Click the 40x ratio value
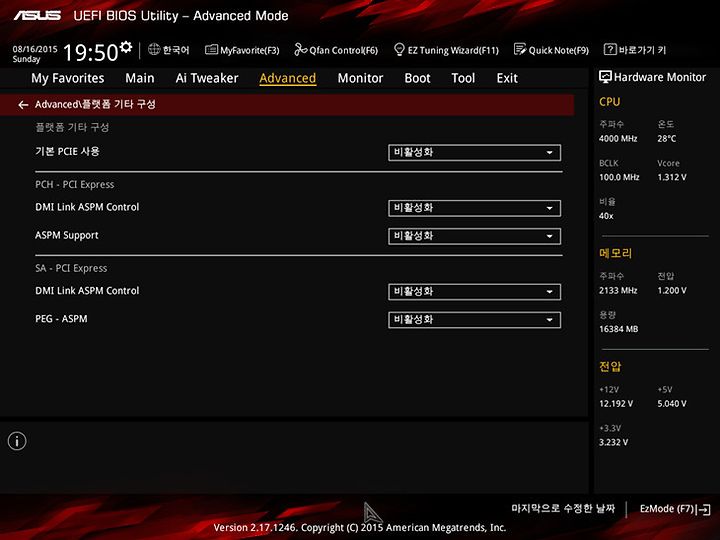Image resolution: width=720 pixels, height=540 pixels. click(606, 216)
